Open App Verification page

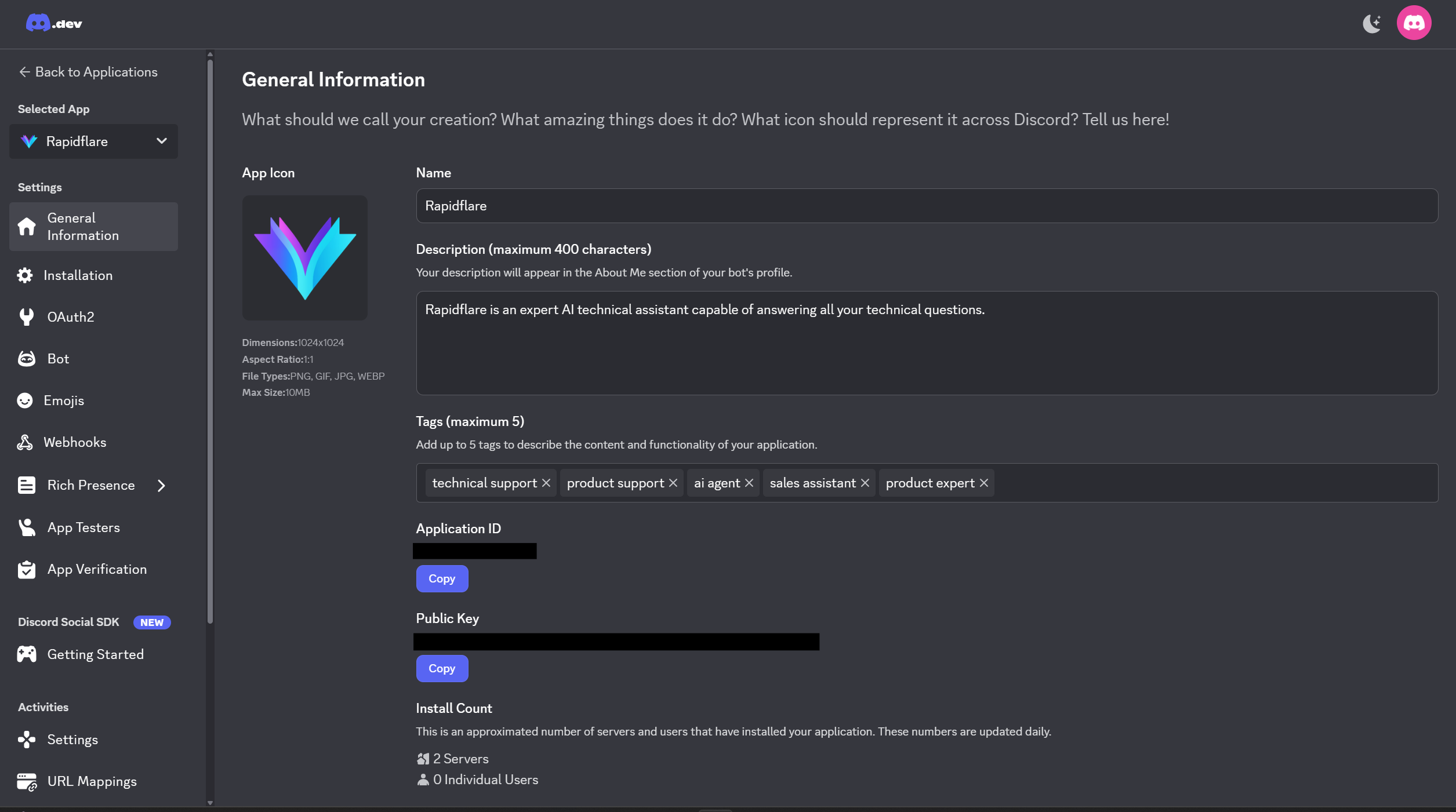point(97,569)
